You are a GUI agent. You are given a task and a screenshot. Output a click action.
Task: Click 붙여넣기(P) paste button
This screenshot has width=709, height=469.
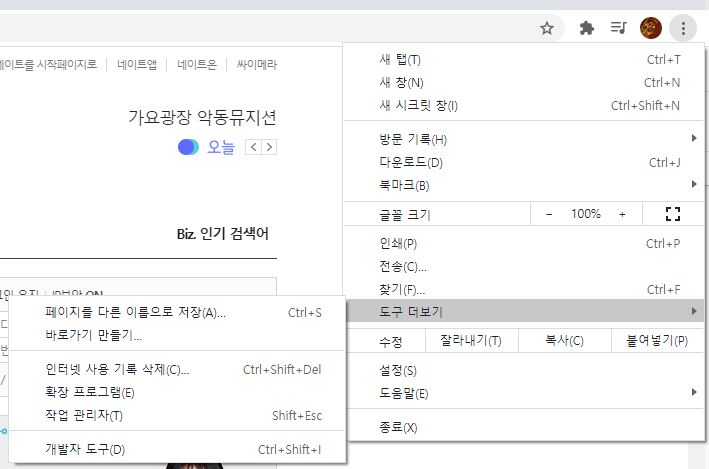(657, 341)
